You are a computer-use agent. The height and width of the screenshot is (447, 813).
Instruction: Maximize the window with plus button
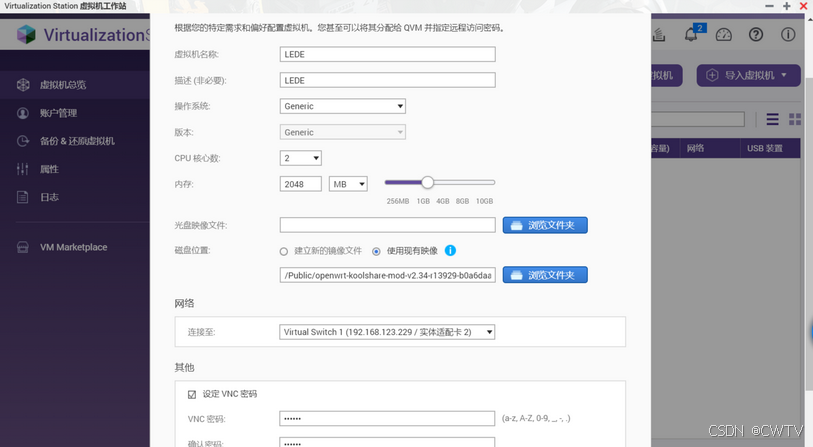[x=787, y=6]
